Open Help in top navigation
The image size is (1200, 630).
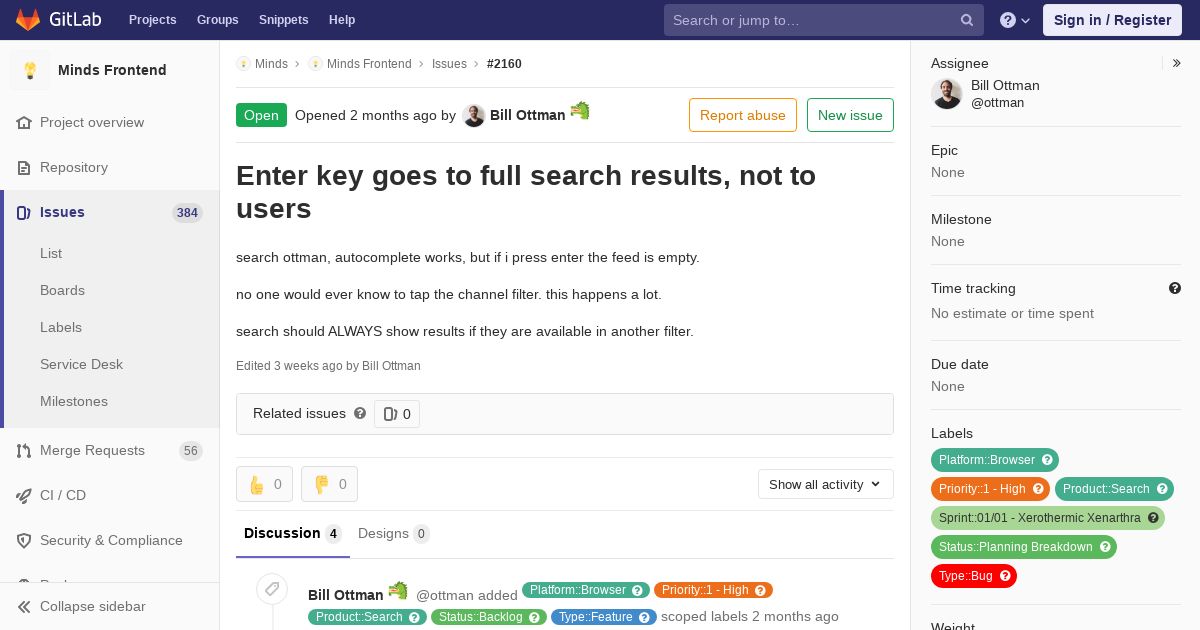coord(342,20)
